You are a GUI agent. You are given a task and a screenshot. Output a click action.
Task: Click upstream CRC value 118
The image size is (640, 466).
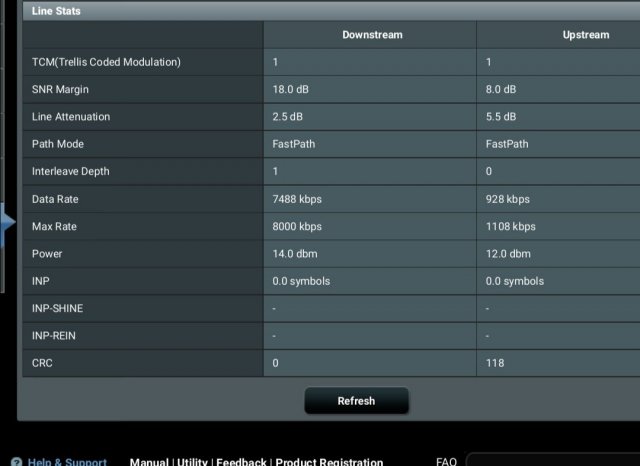(x=495, y=363)
